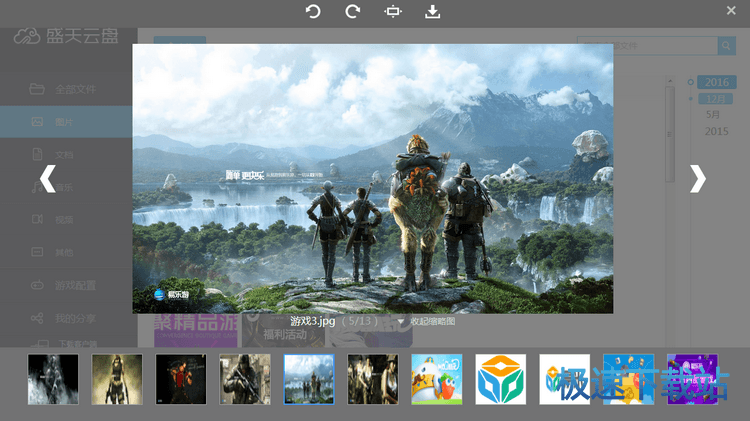
Task: Select 图片 category in the sidebar
Action: (x=66, y=122)
